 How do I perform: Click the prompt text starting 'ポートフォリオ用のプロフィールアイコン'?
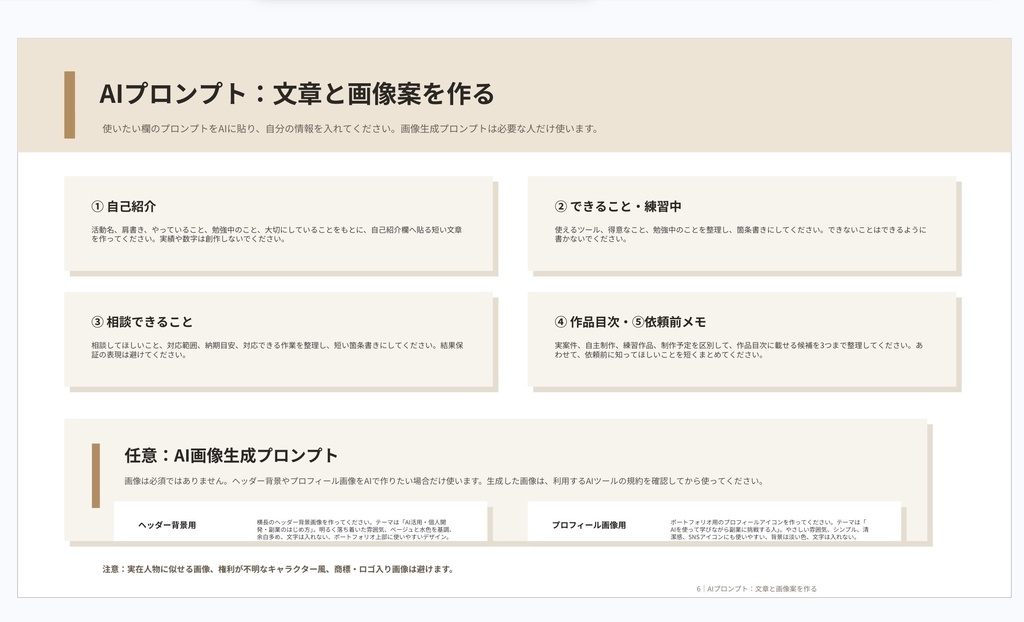769,530
